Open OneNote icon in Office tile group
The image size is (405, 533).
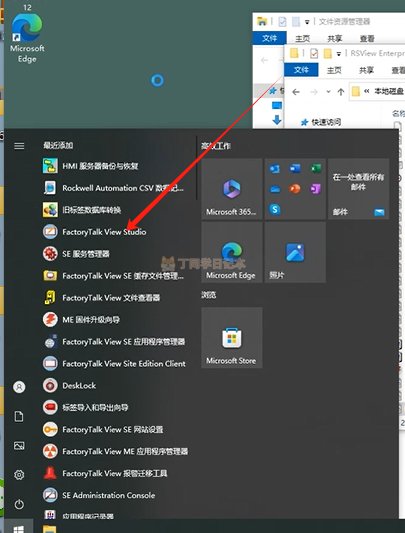click(x=316, y=188)
